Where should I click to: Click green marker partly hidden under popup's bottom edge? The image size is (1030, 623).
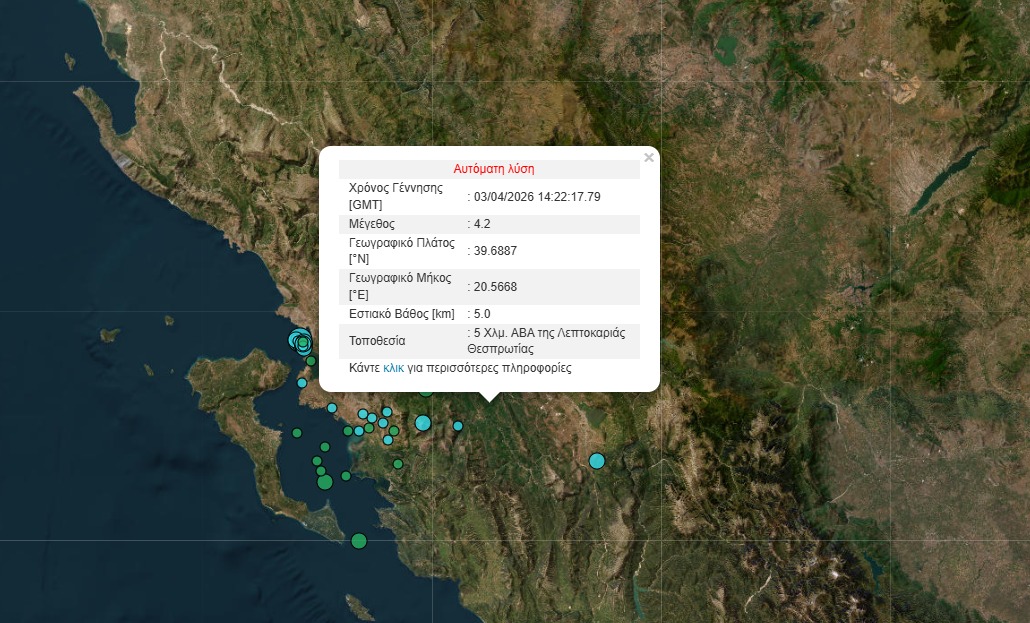pyautogui.click(x=426, y=390)
